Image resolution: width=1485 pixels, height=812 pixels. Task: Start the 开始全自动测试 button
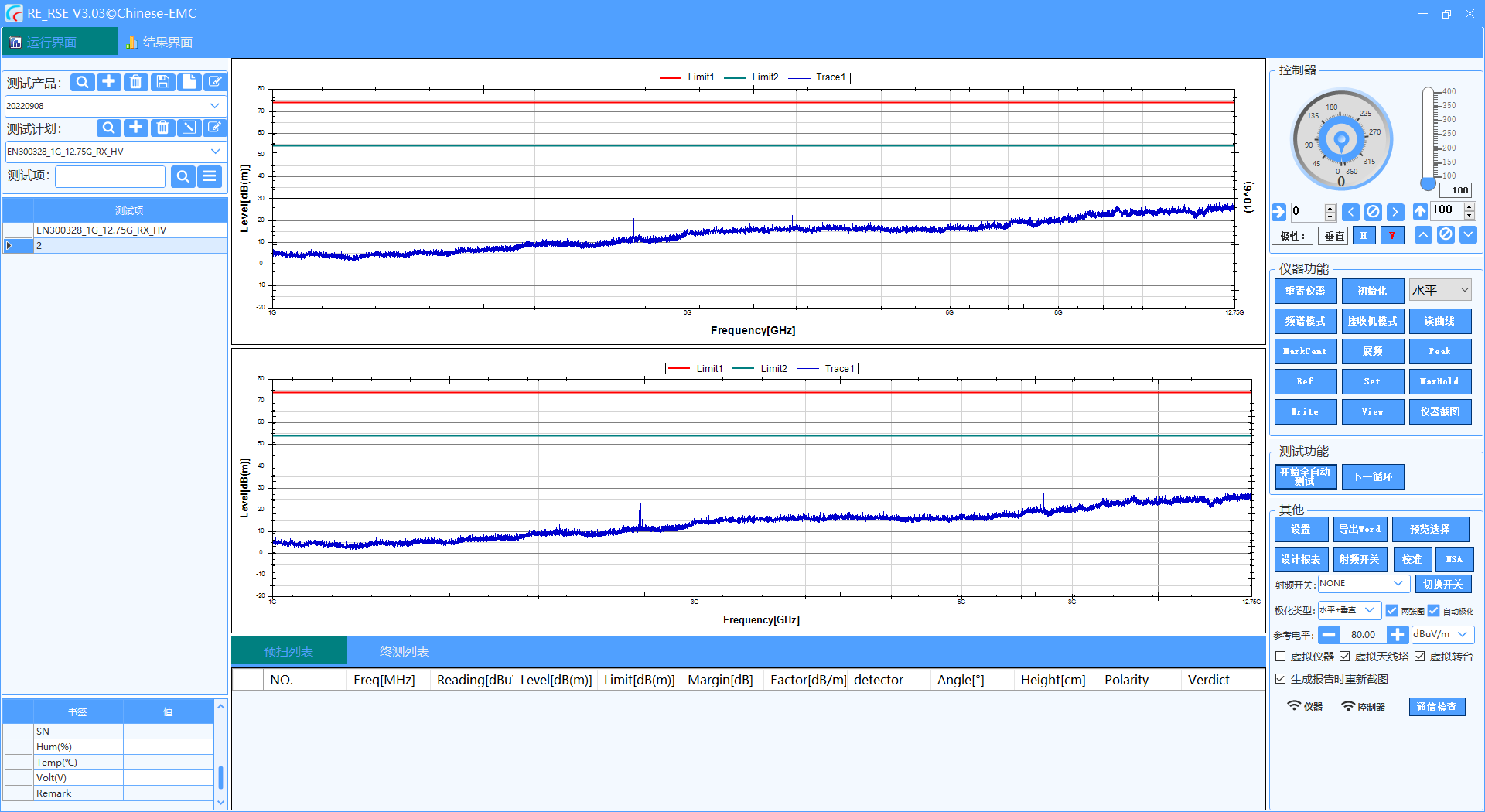coord(1305,476)
